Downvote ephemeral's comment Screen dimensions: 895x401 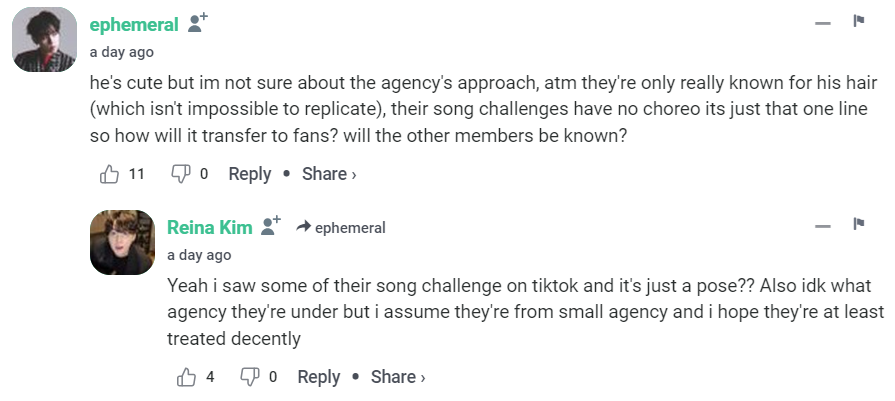click(181, 174)
